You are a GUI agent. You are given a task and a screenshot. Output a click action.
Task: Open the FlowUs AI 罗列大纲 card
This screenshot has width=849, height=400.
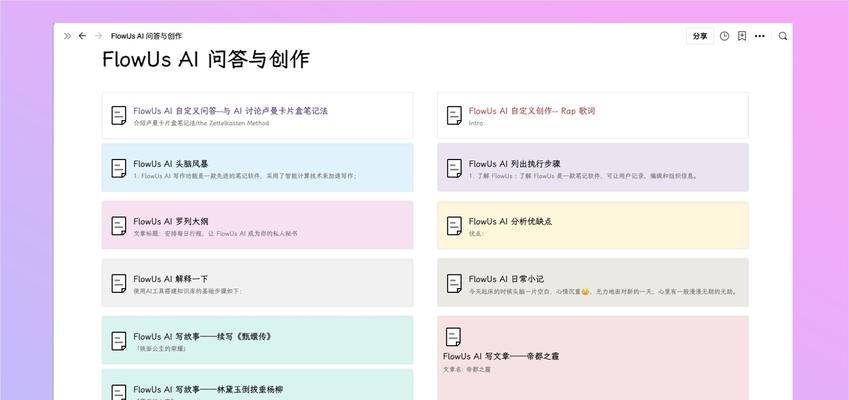[x=257, y=225]
